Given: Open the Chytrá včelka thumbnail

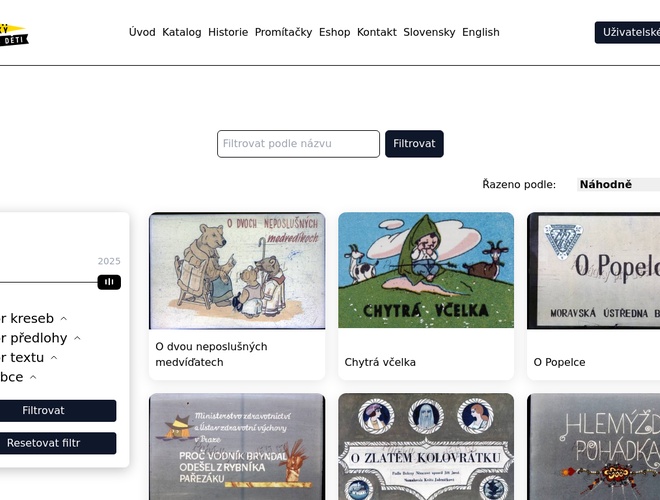Looking at the screenshot, I should click(426, 270).
